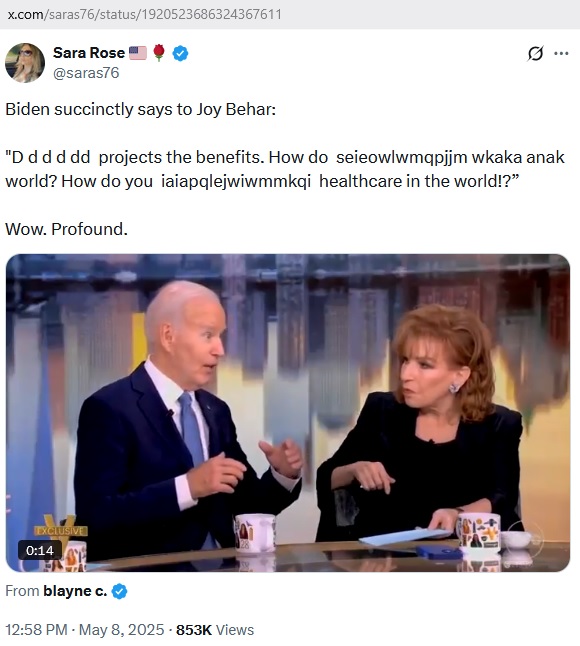Open the three-dot more options menu
The image size is (580, 646).
coord(561,53)
